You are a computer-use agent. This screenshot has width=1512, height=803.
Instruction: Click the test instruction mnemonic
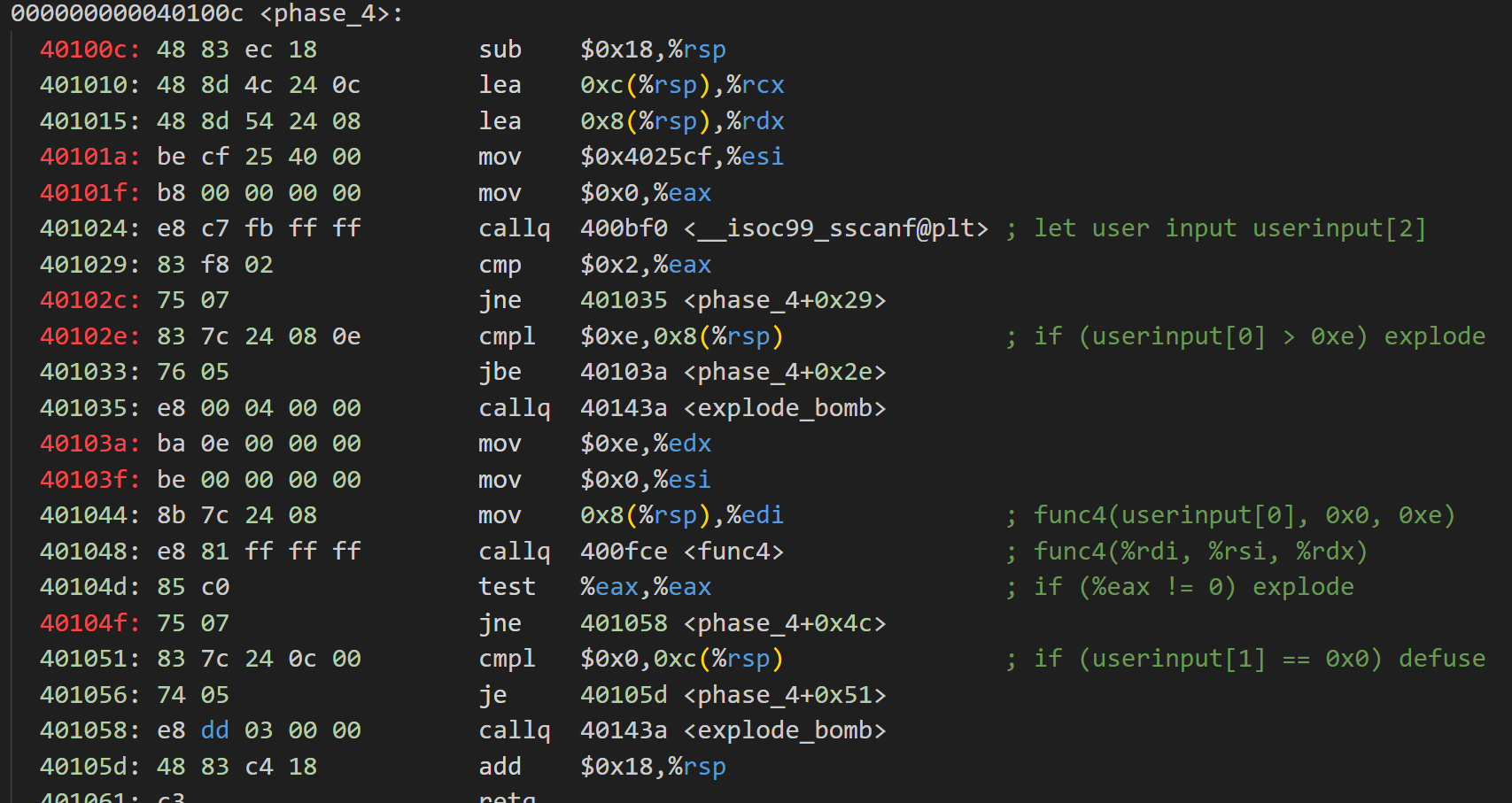point(507,587)
